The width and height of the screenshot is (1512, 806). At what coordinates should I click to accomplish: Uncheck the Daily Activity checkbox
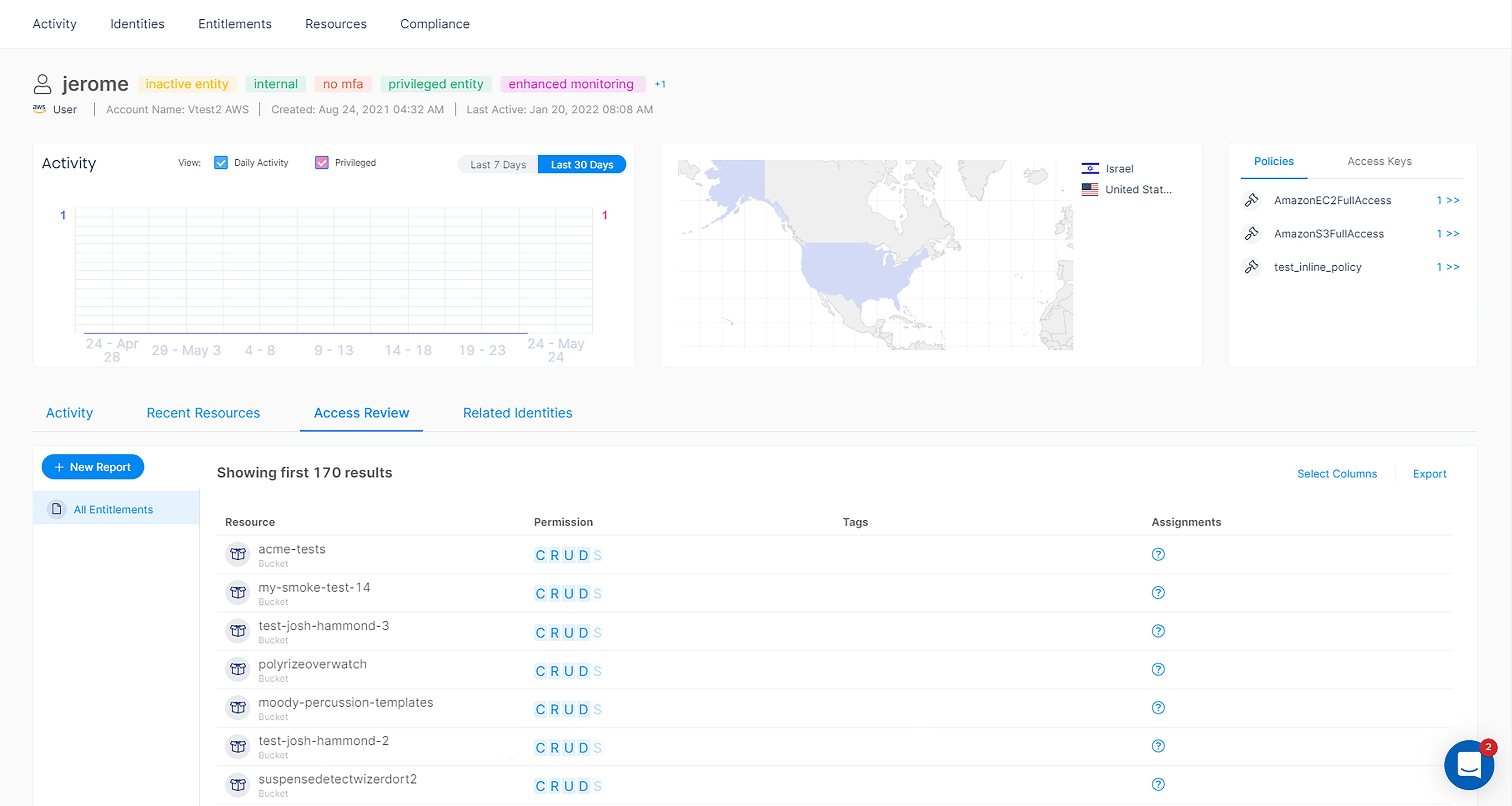tap(221, 162)
